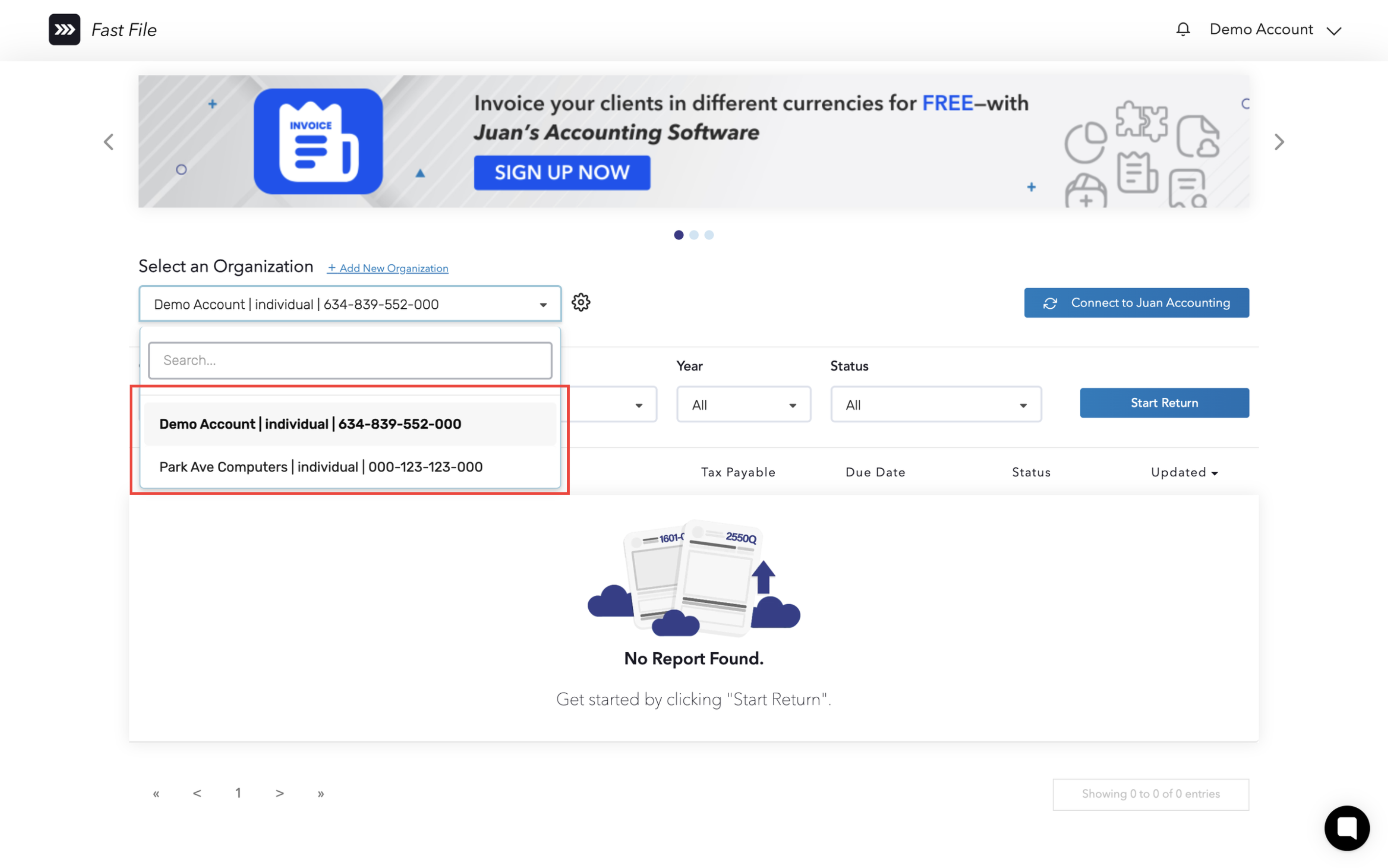The height and width of the screenshot is (868, 1388).
Task: Open organization settings gear icon
Action: point(580,302)
